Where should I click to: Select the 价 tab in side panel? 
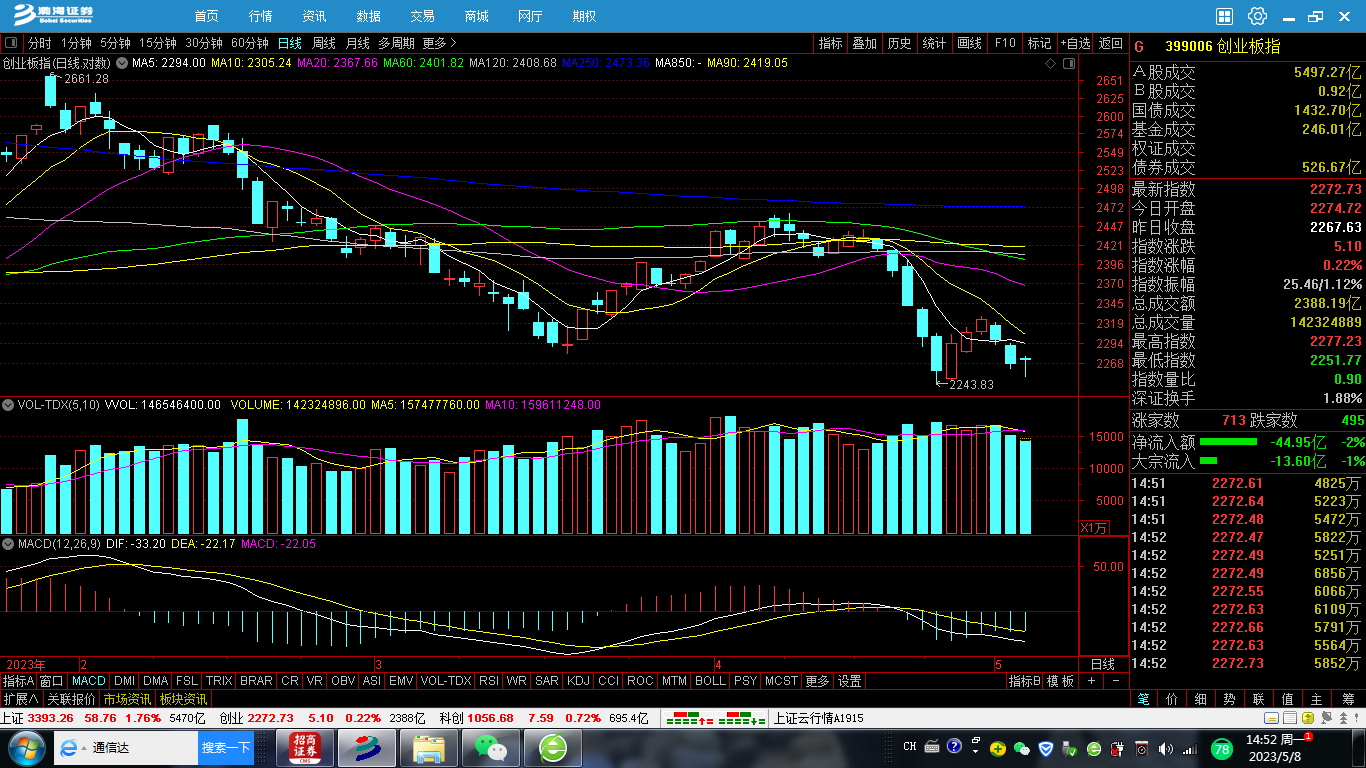[x=1172, y=699]
